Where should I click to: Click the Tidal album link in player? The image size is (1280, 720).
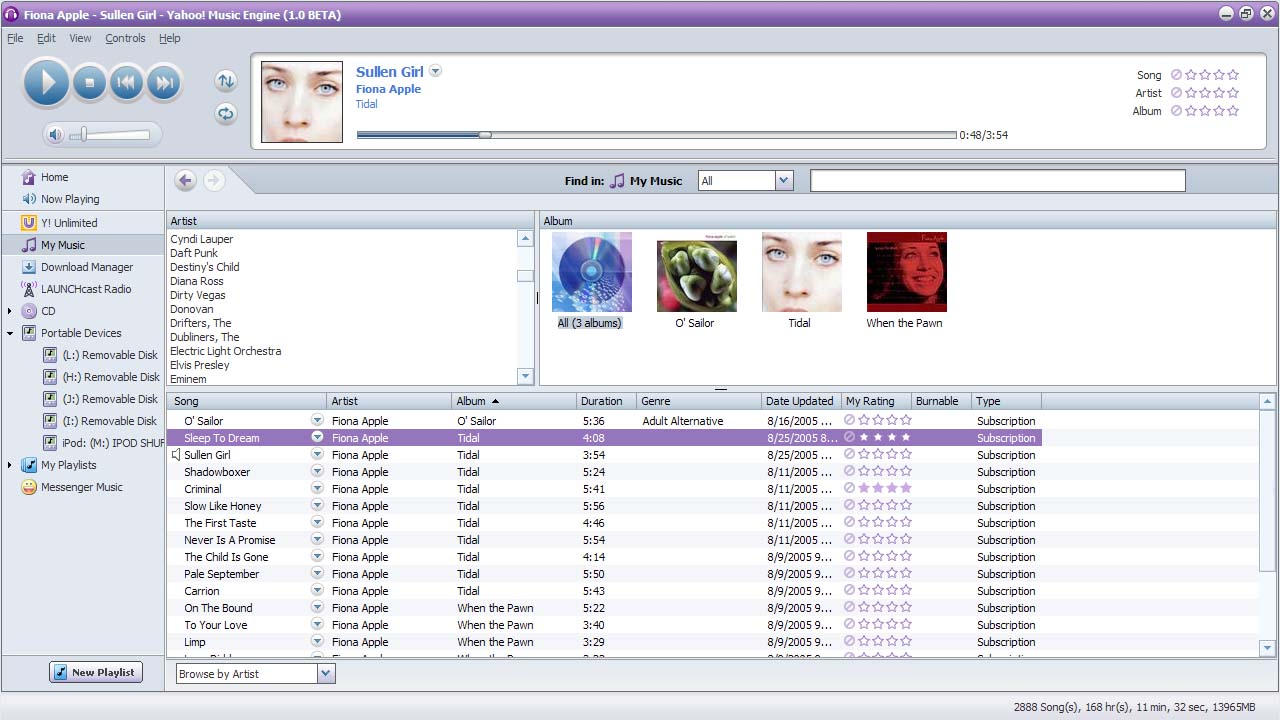pos(367,104)
